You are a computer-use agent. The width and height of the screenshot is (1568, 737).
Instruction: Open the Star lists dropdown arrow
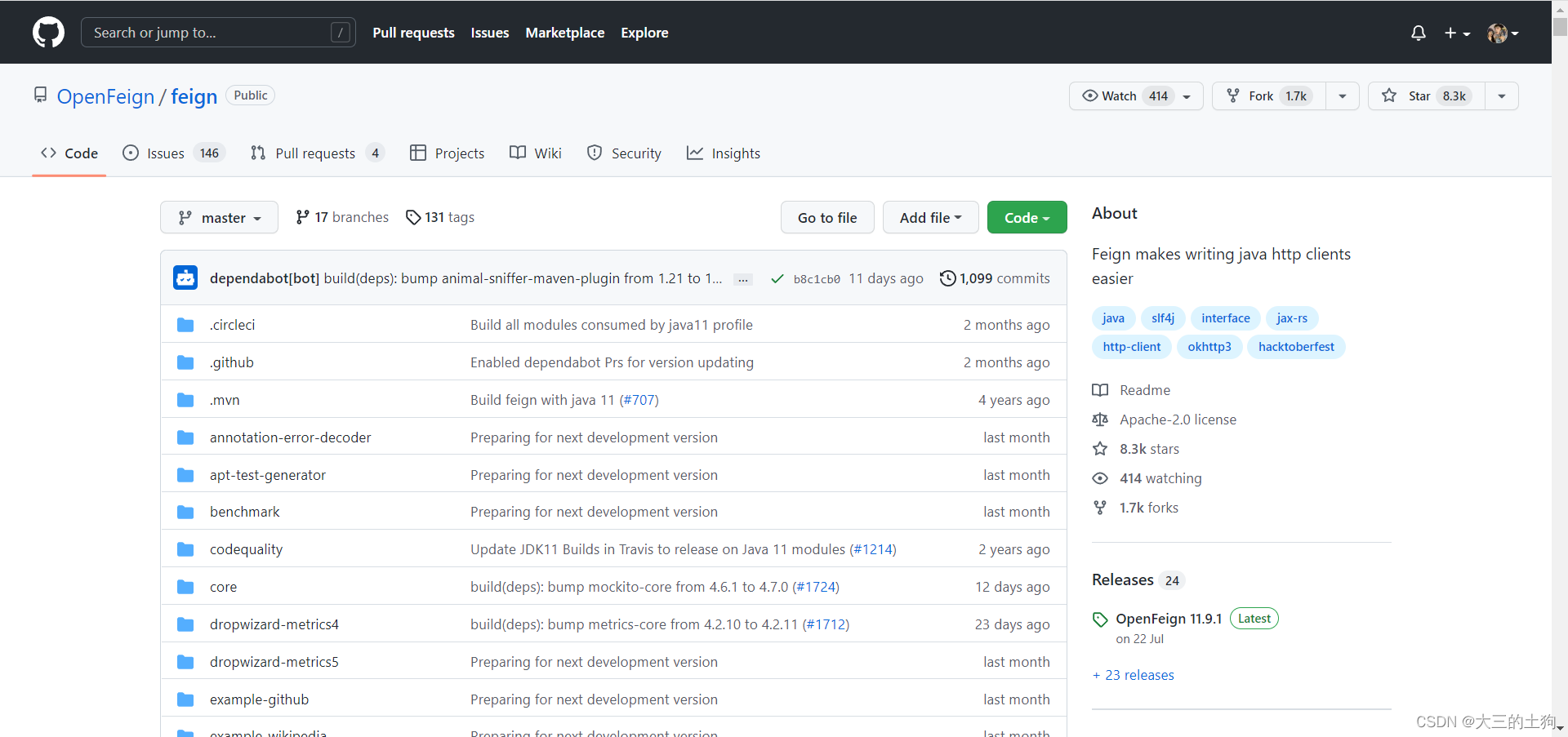[x=1502, y=95]
